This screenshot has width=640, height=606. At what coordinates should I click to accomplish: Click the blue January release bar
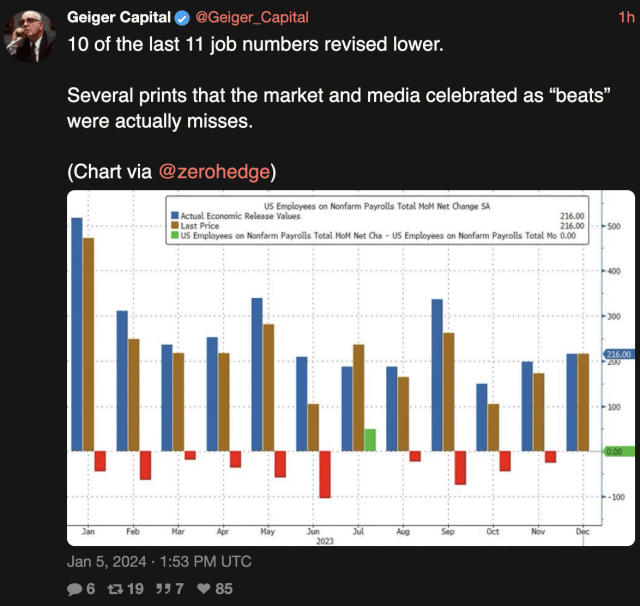tap(77, 334)
